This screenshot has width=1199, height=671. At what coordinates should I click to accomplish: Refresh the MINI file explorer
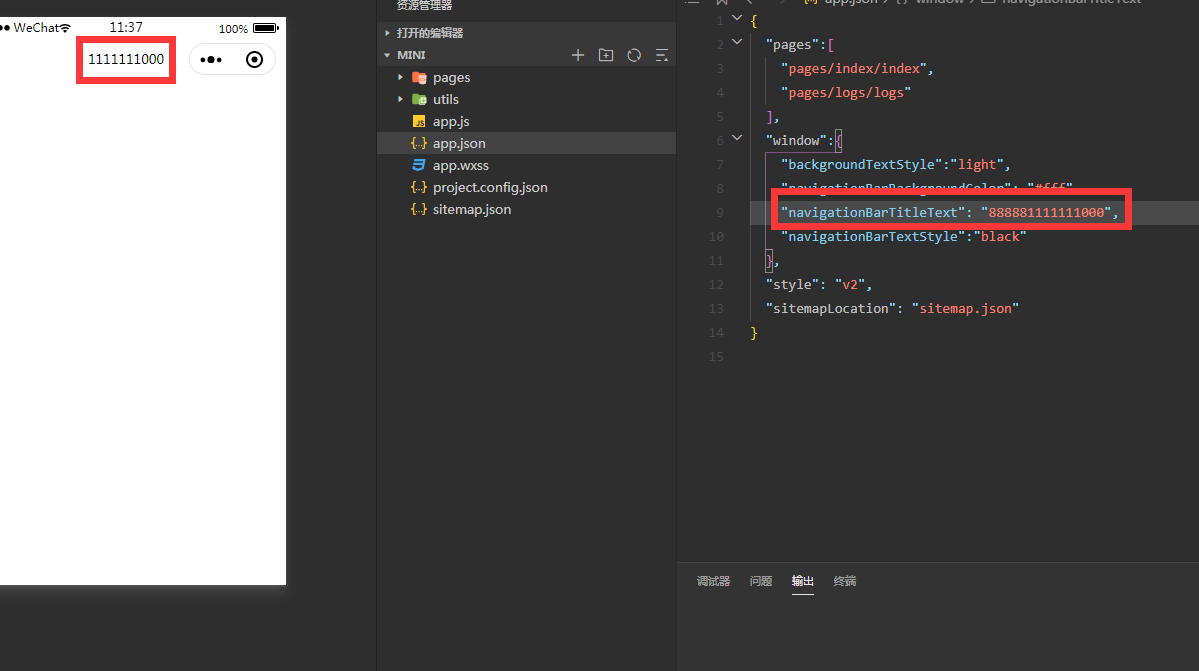point(634,55)
